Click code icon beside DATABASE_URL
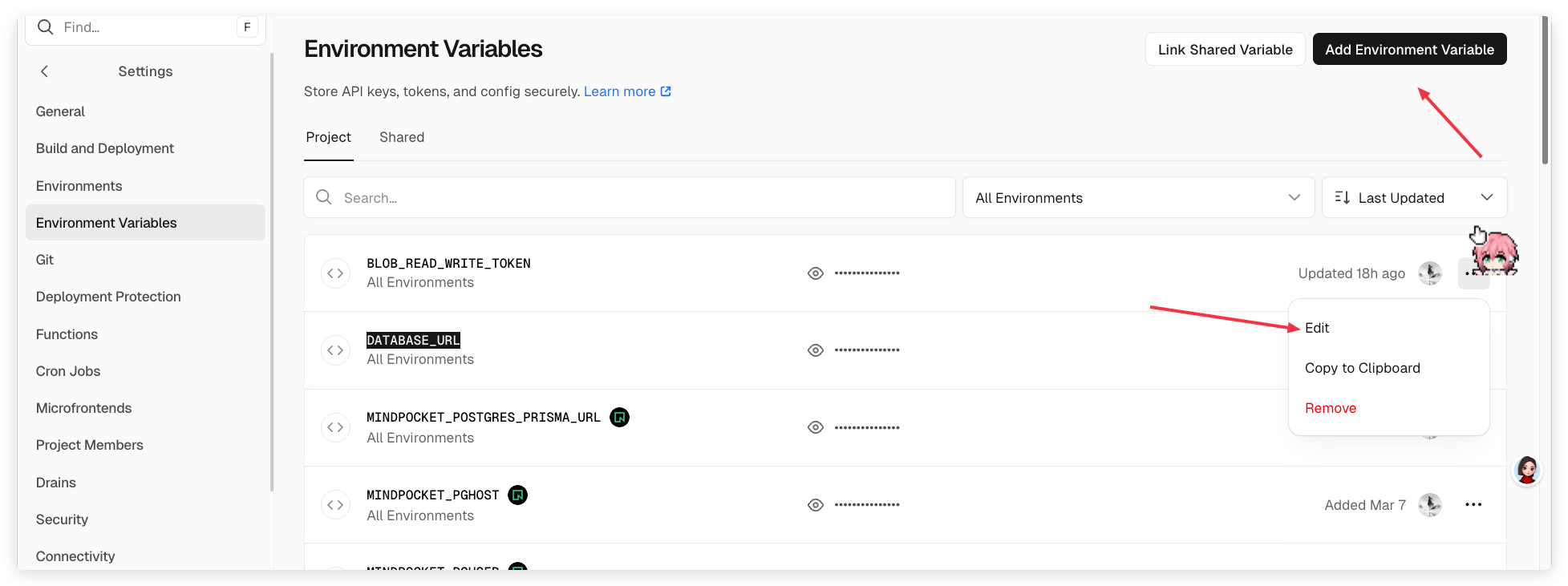Viewport: 1568px width, 586px height. [335, 350]
